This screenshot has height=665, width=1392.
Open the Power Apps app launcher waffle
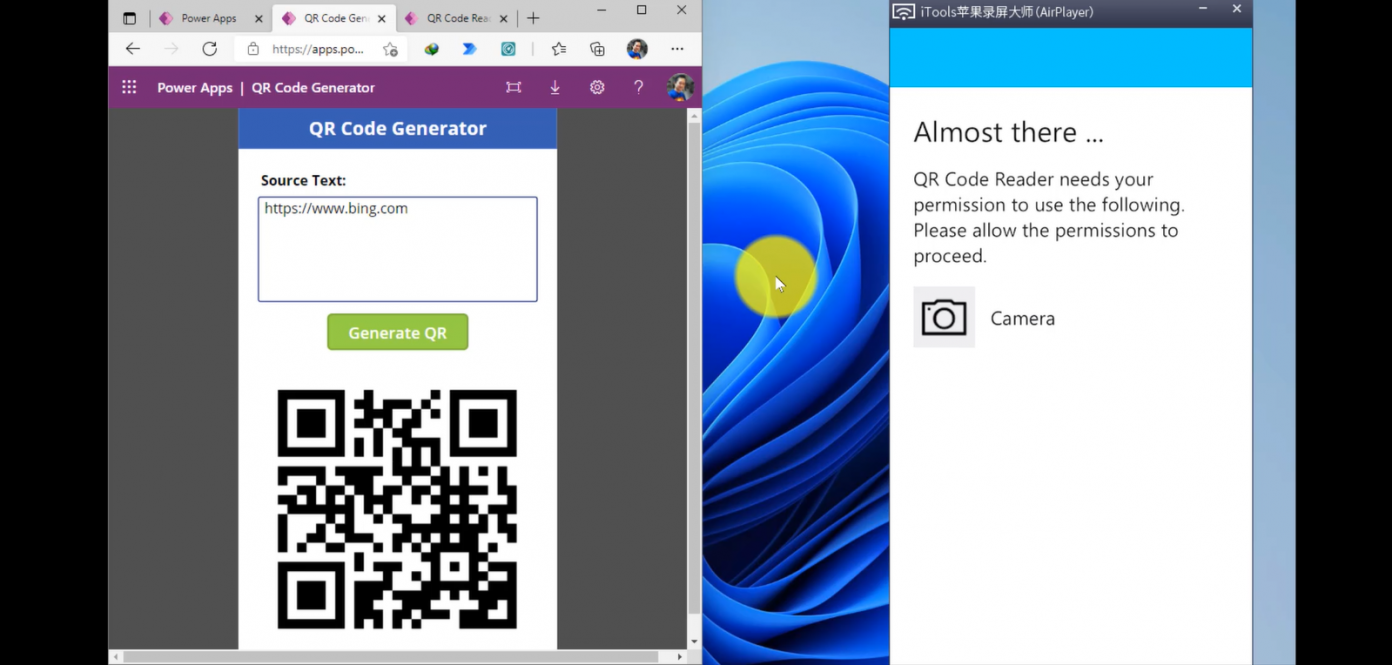[x=129, y=87]
